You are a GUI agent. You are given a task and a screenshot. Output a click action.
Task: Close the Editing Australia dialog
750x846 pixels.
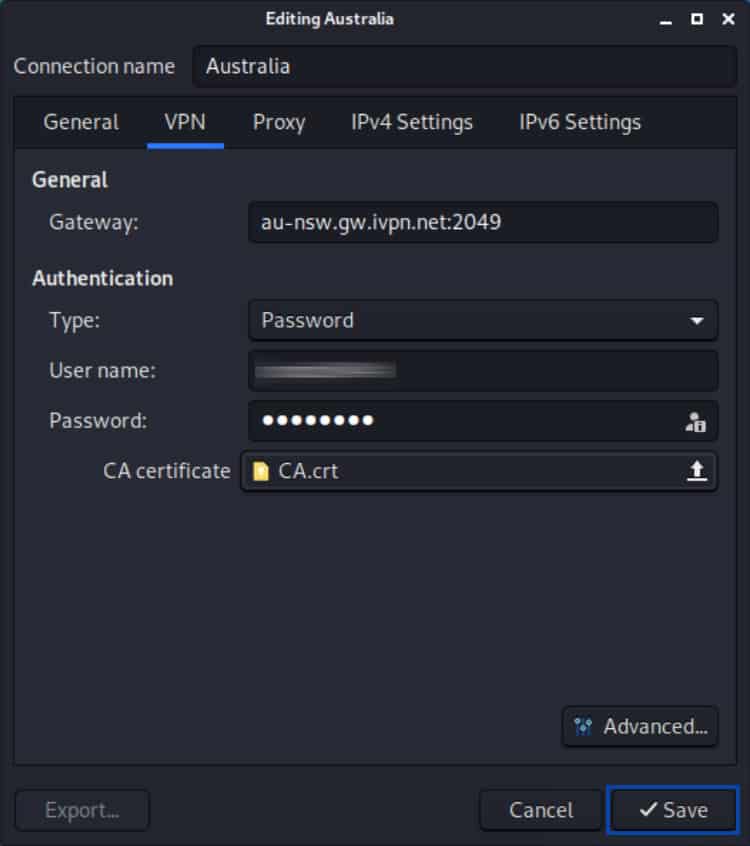[728, 19]
